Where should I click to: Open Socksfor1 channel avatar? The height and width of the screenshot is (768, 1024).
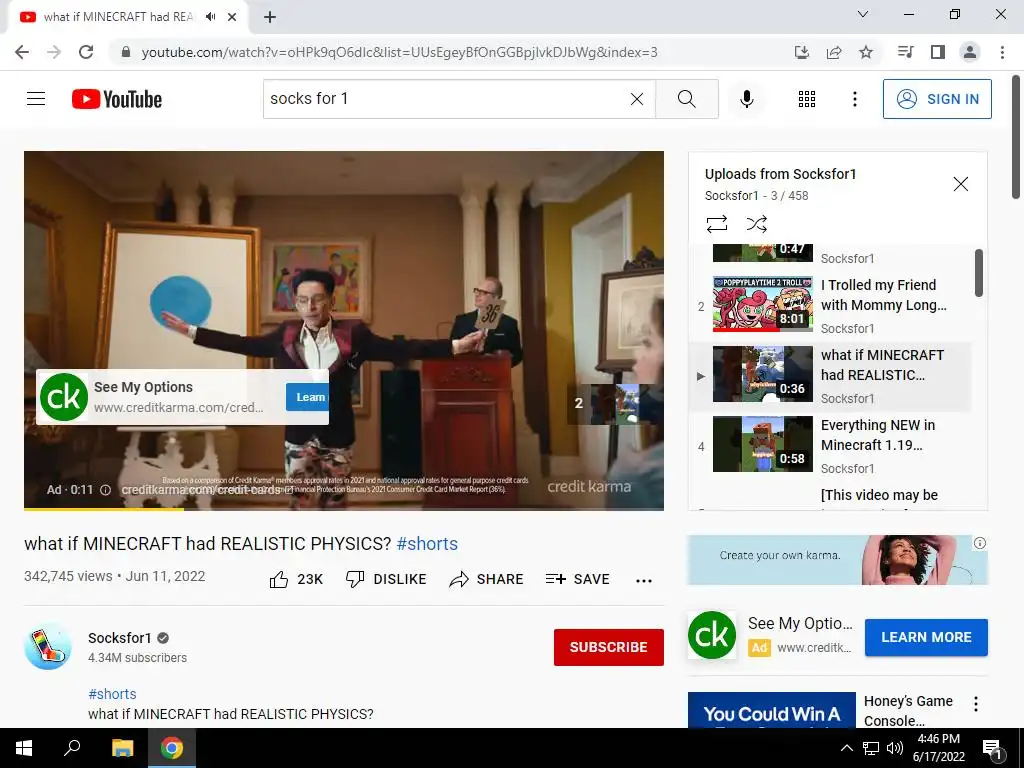48,647
